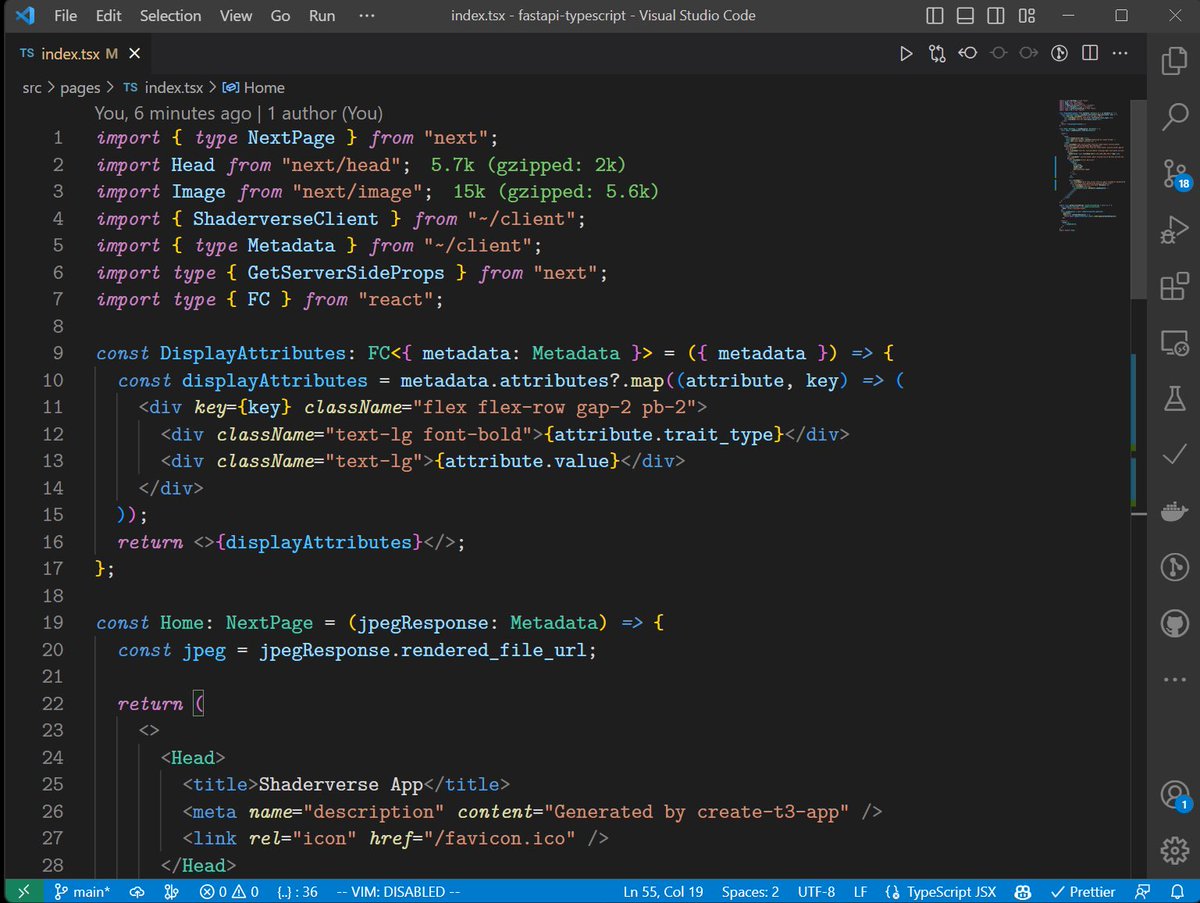
Task: Click the minimap code overview
Action: (x=1093, y=165)
